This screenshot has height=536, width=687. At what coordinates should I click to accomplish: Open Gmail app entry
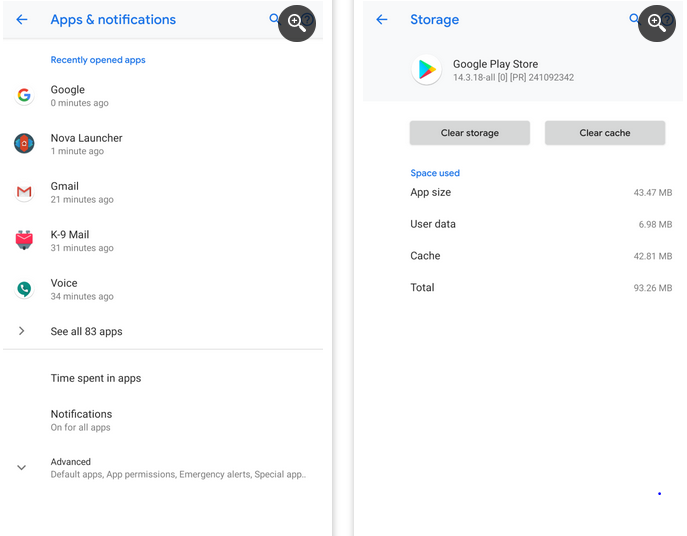tap(163, 192)
